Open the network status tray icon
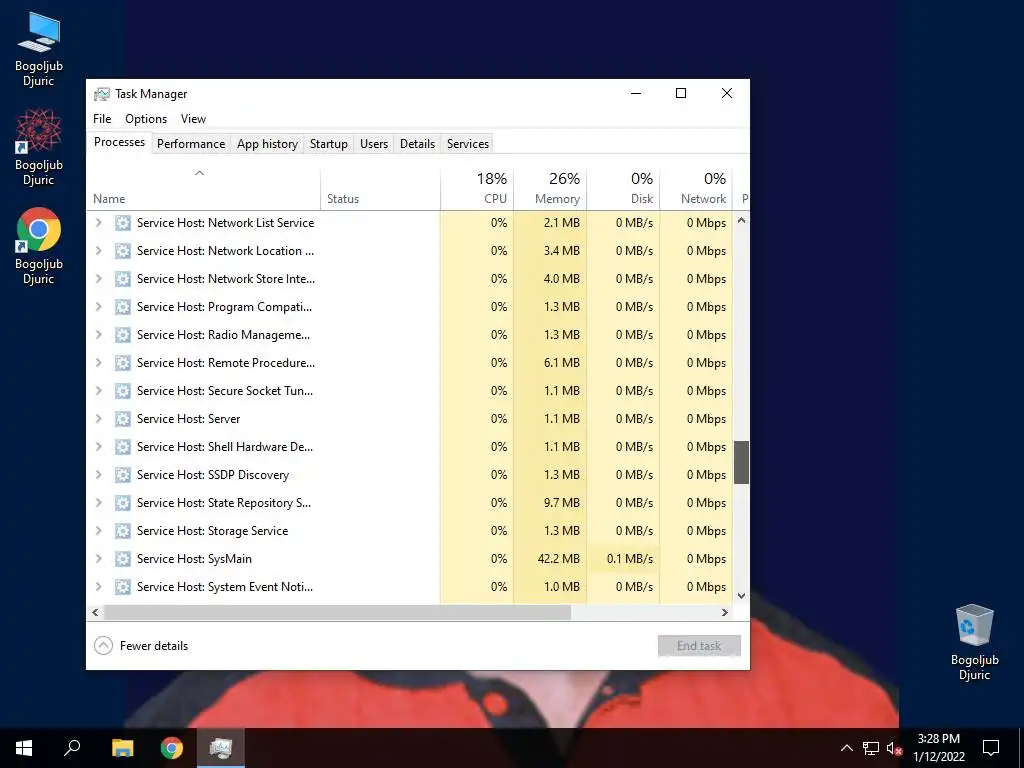 click(871, 748)
